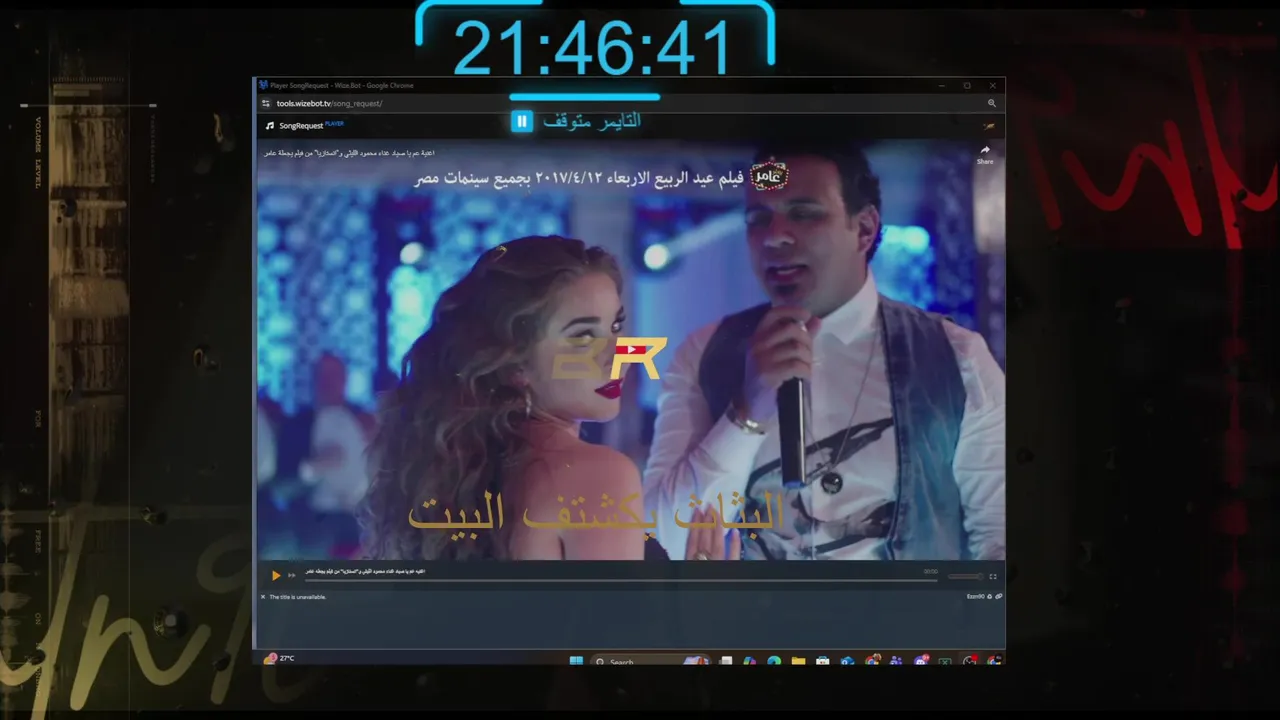This screenshot has width=1280, height=720.
Task: Open Outlook from the taskbar
Action: tap(847, 661)
